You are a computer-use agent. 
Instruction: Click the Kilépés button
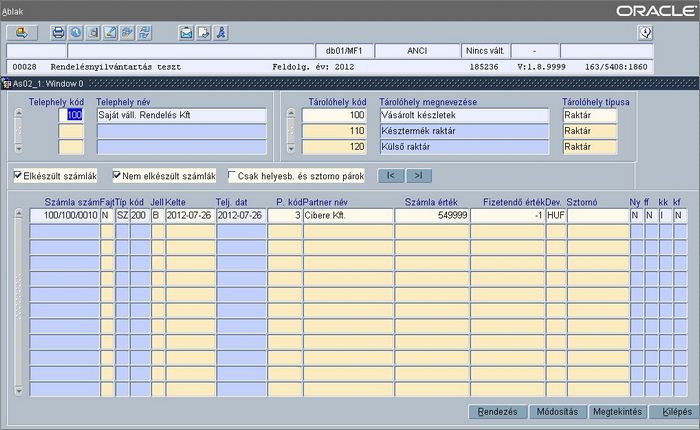click(x=674, y=412)
